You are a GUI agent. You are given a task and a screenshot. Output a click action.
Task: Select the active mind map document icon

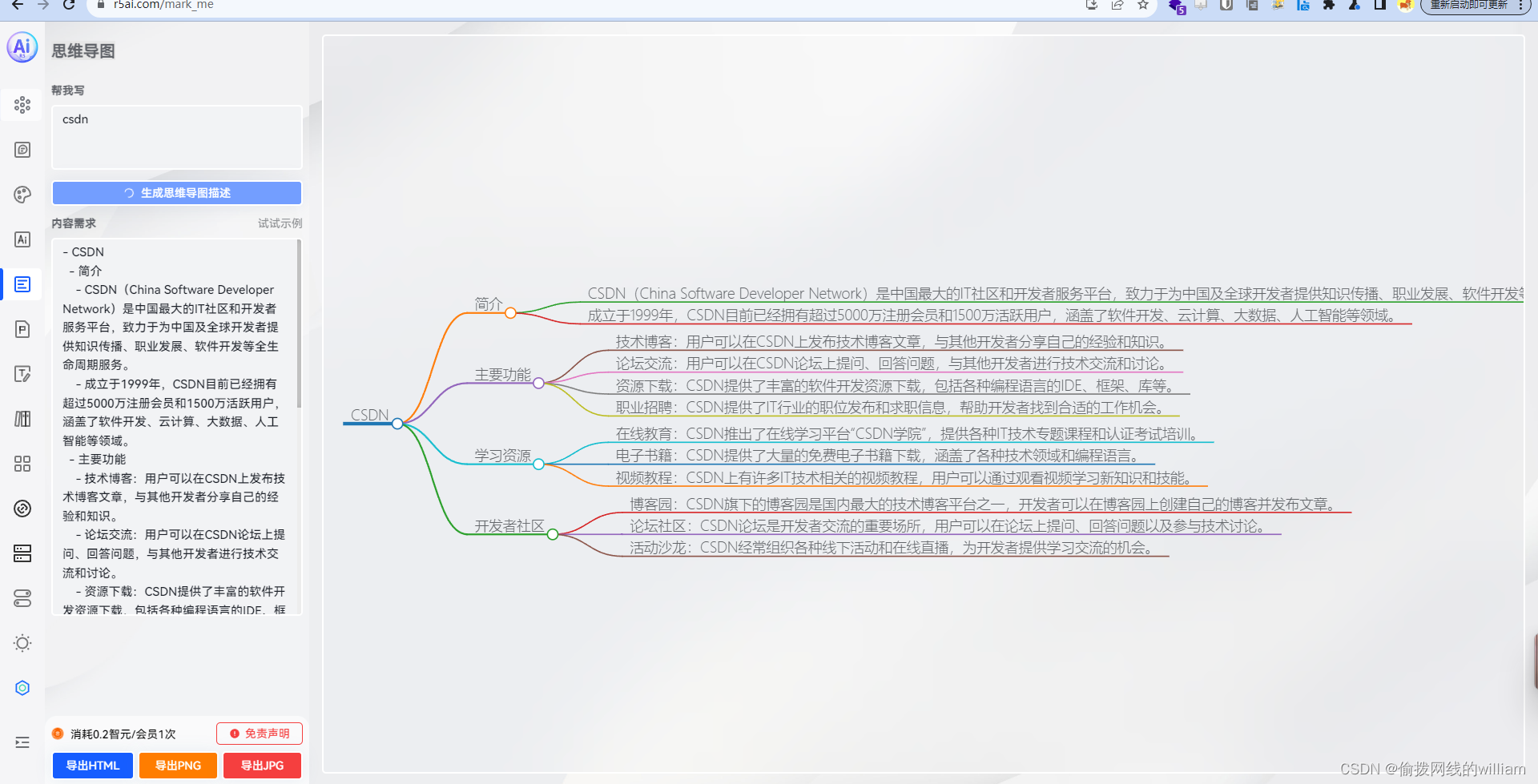tap(22, 284)
